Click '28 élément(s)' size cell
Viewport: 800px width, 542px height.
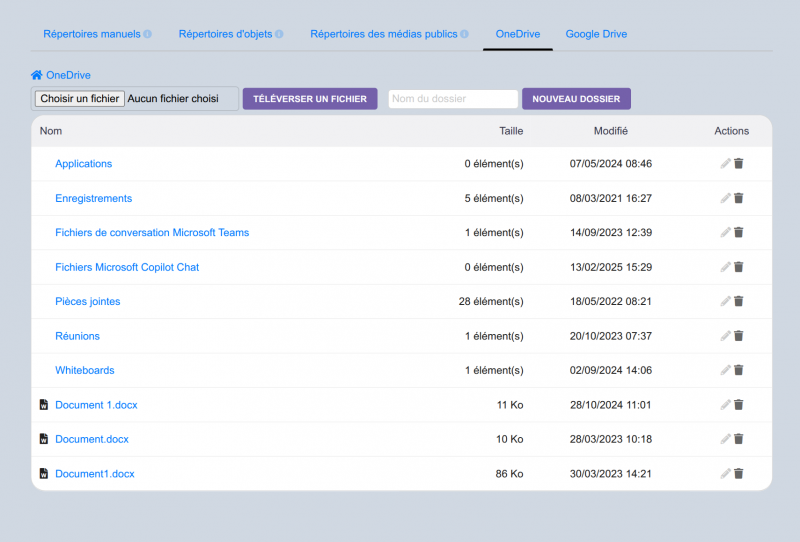491,301
